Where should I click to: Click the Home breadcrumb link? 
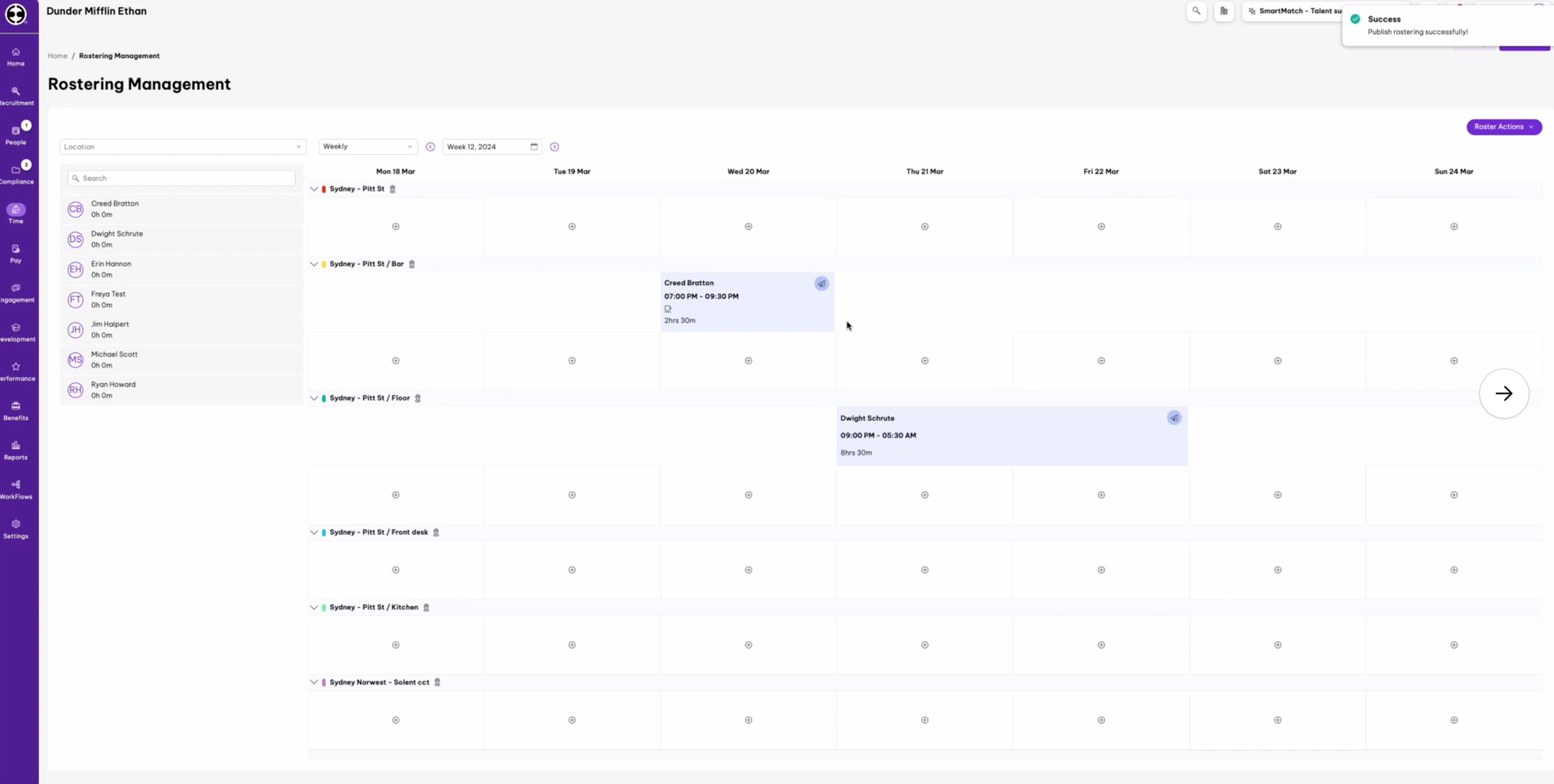pyautogui.click(x=57, y=56)
